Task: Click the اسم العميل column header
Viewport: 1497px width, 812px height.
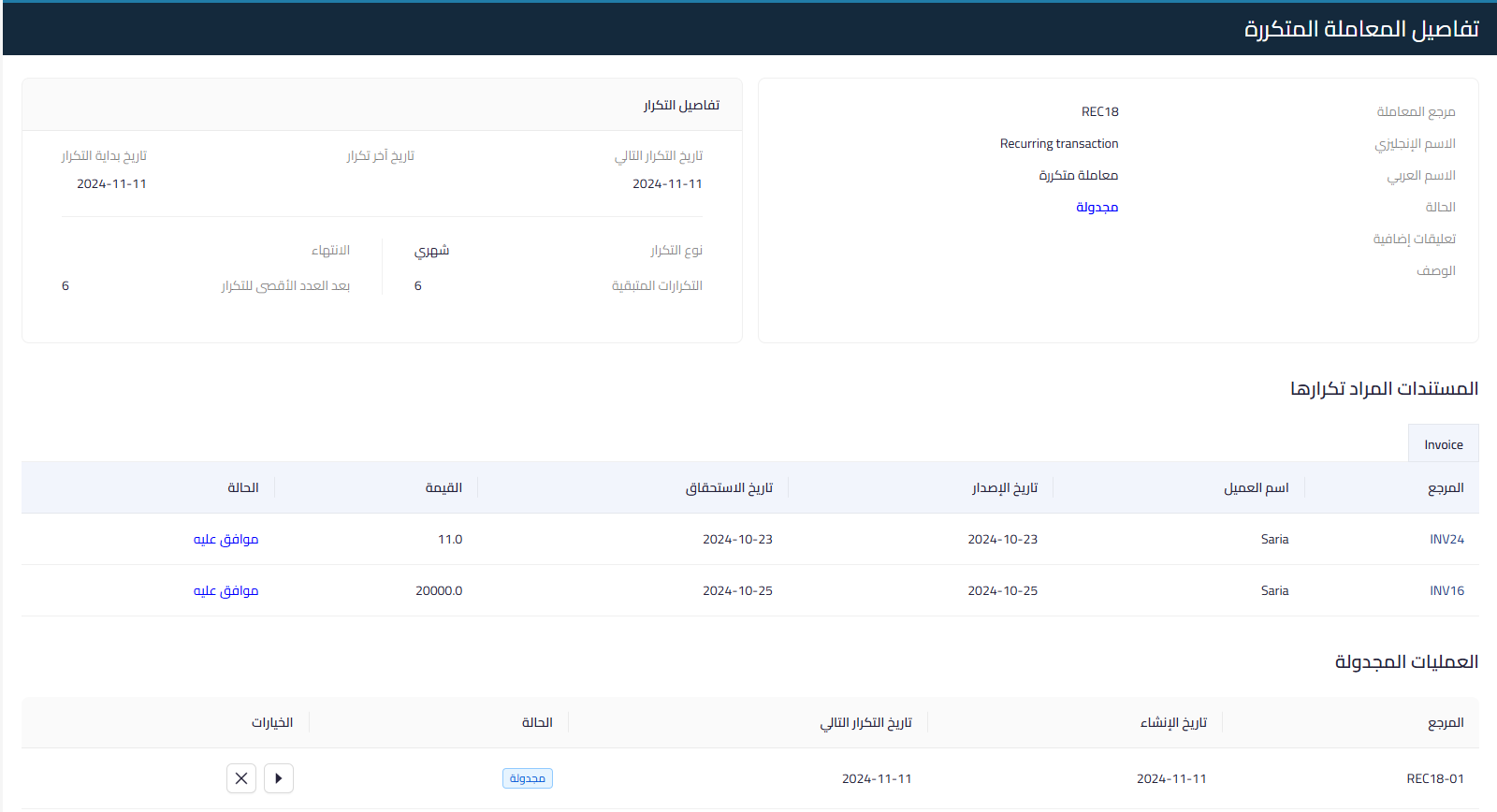Action: 1257,487
